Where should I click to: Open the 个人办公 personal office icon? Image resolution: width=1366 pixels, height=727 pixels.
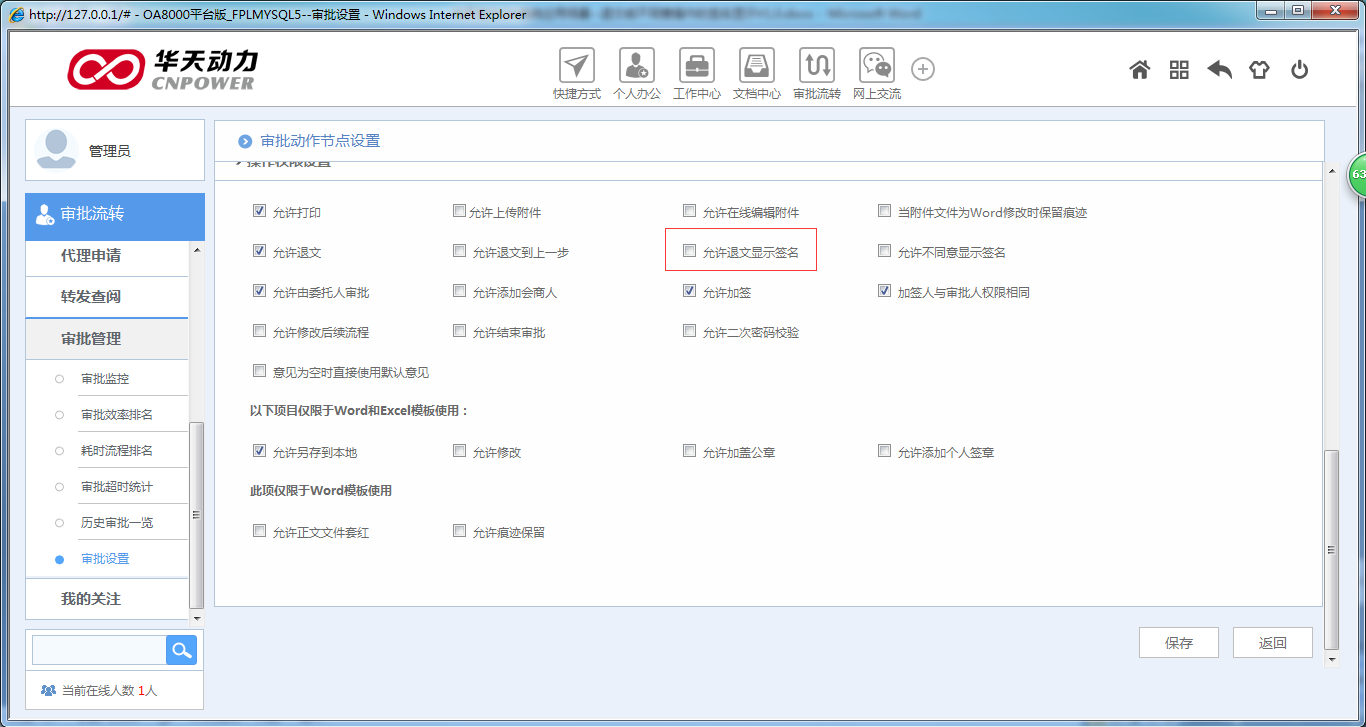point(637,67)
